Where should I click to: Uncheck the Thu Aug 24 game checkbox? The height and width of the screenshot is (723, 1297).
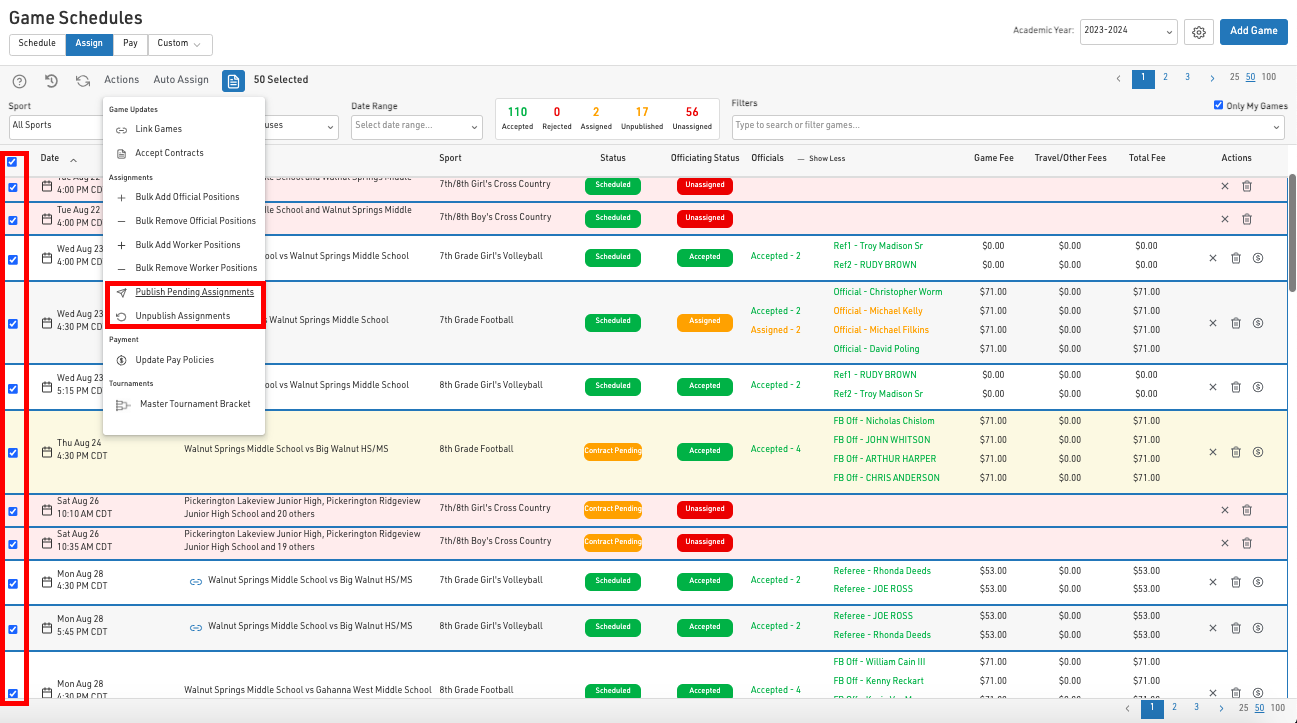pos(13,452)
